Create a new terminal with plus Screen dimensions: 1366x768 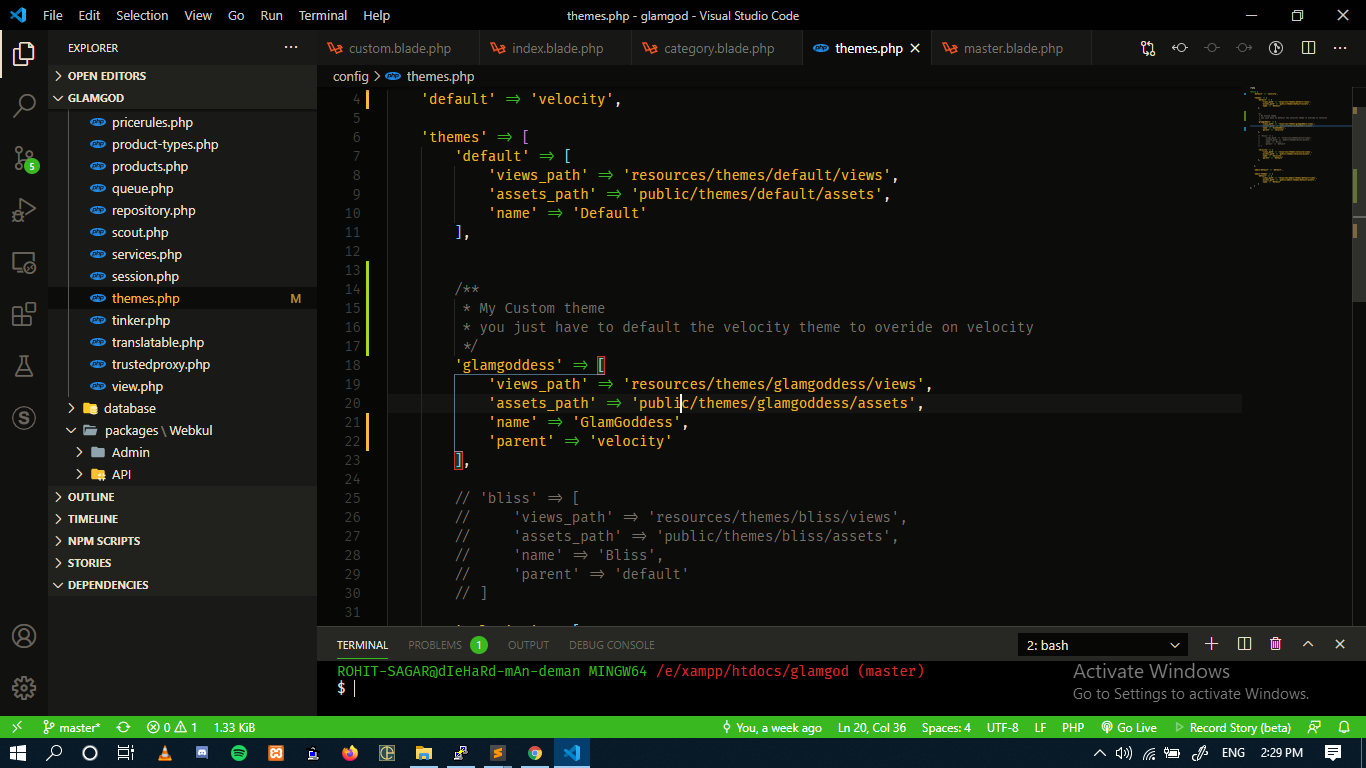click(1212, 645)
